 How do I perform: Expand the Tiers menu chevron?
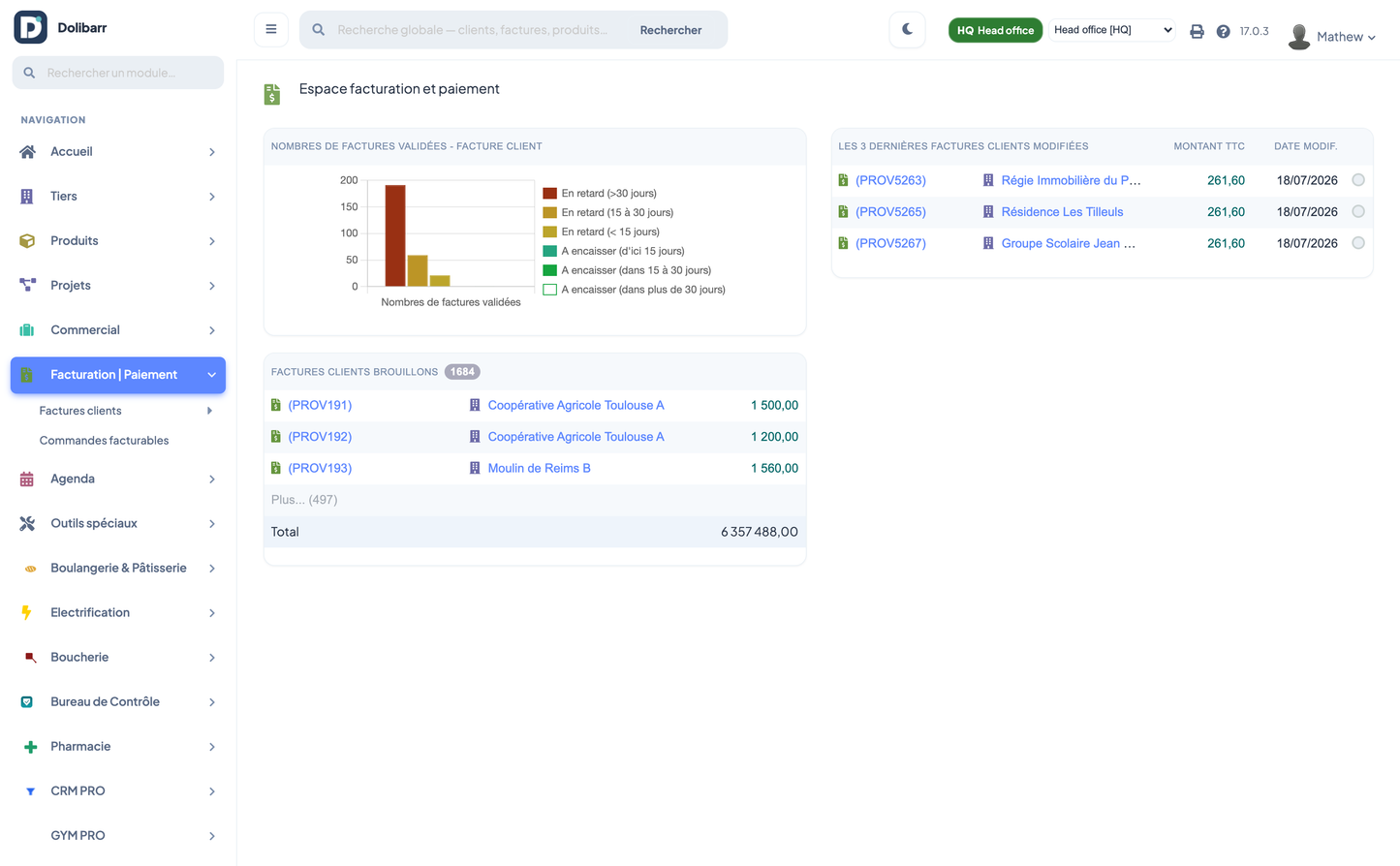point(211,197)
